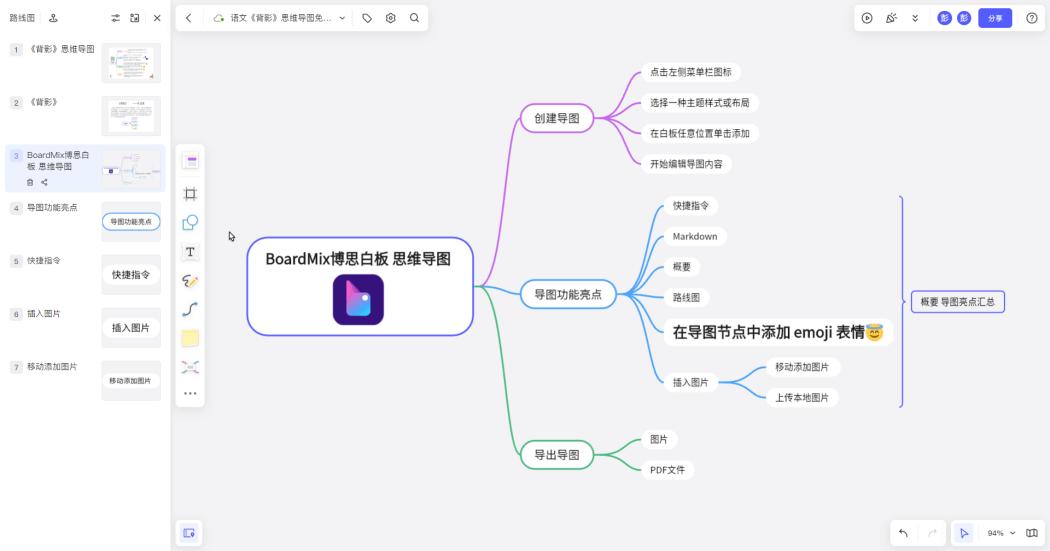Click the search magnifier icon

415,18
